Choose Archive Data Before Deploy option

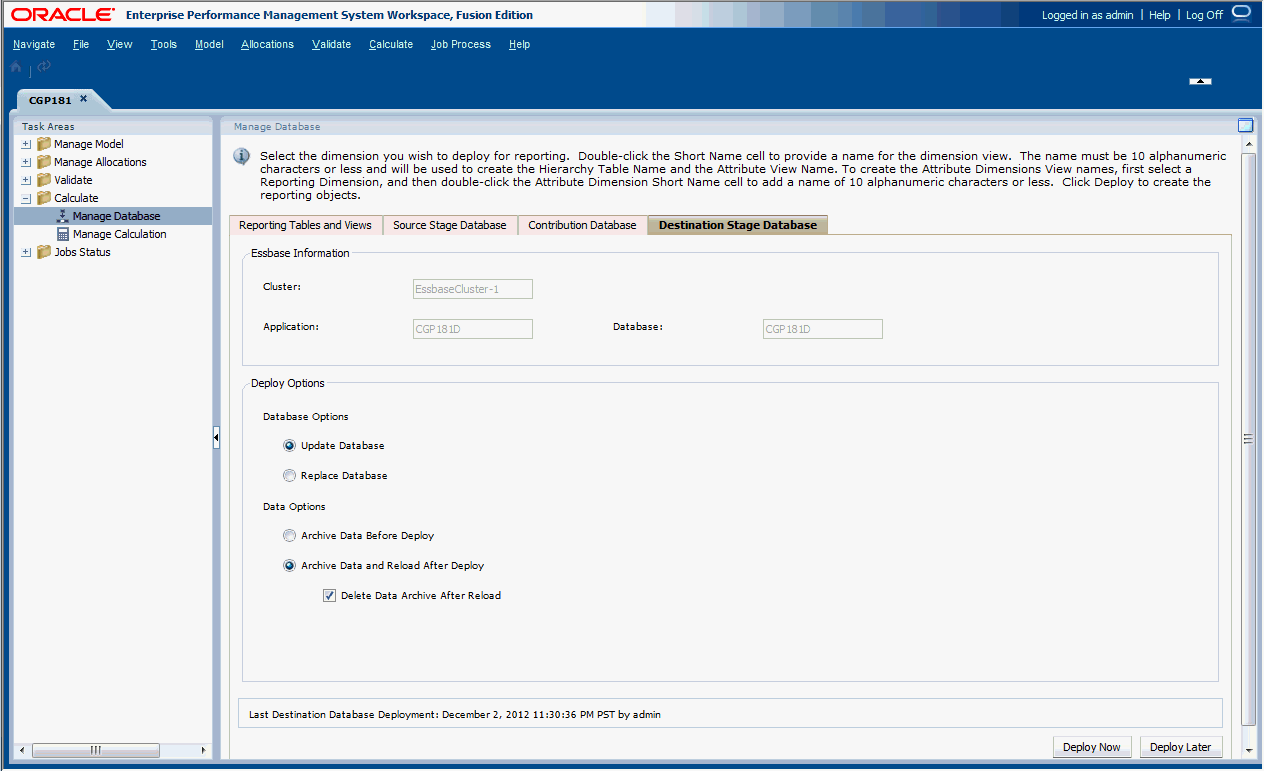pyautogui.click(x=290, y=536)
